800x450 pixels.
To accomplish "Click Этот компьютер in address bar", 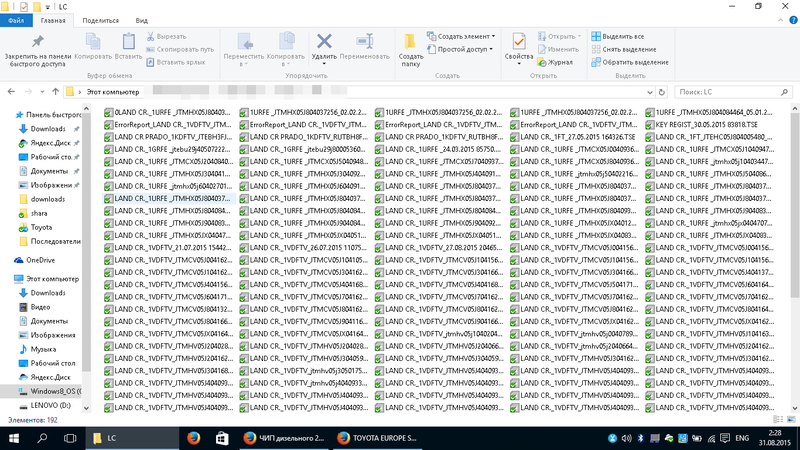I will tap(113, 92).
